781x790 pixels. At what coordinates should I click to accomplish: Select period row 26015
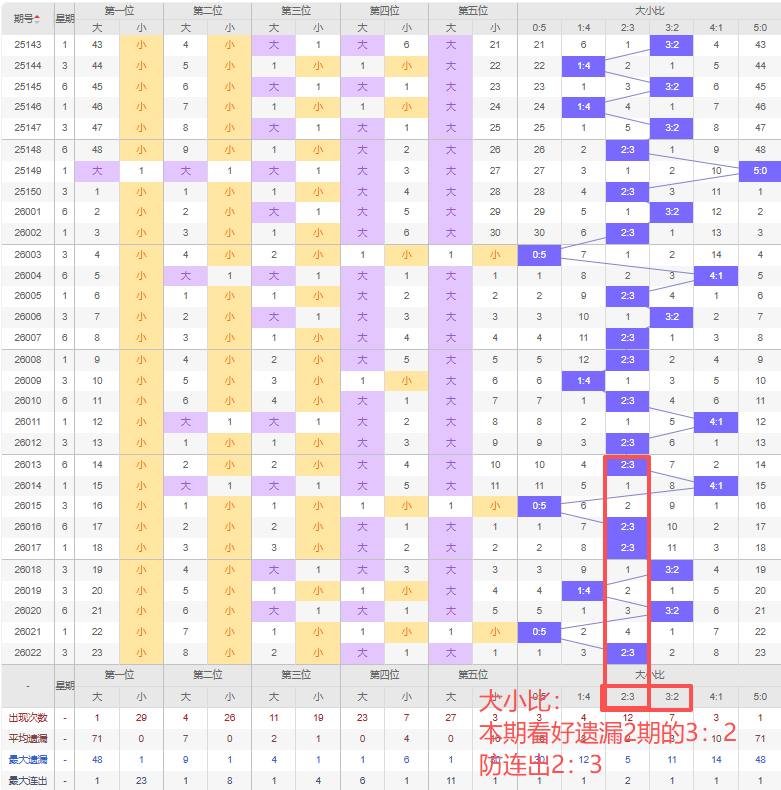click(x=391, y=506)
